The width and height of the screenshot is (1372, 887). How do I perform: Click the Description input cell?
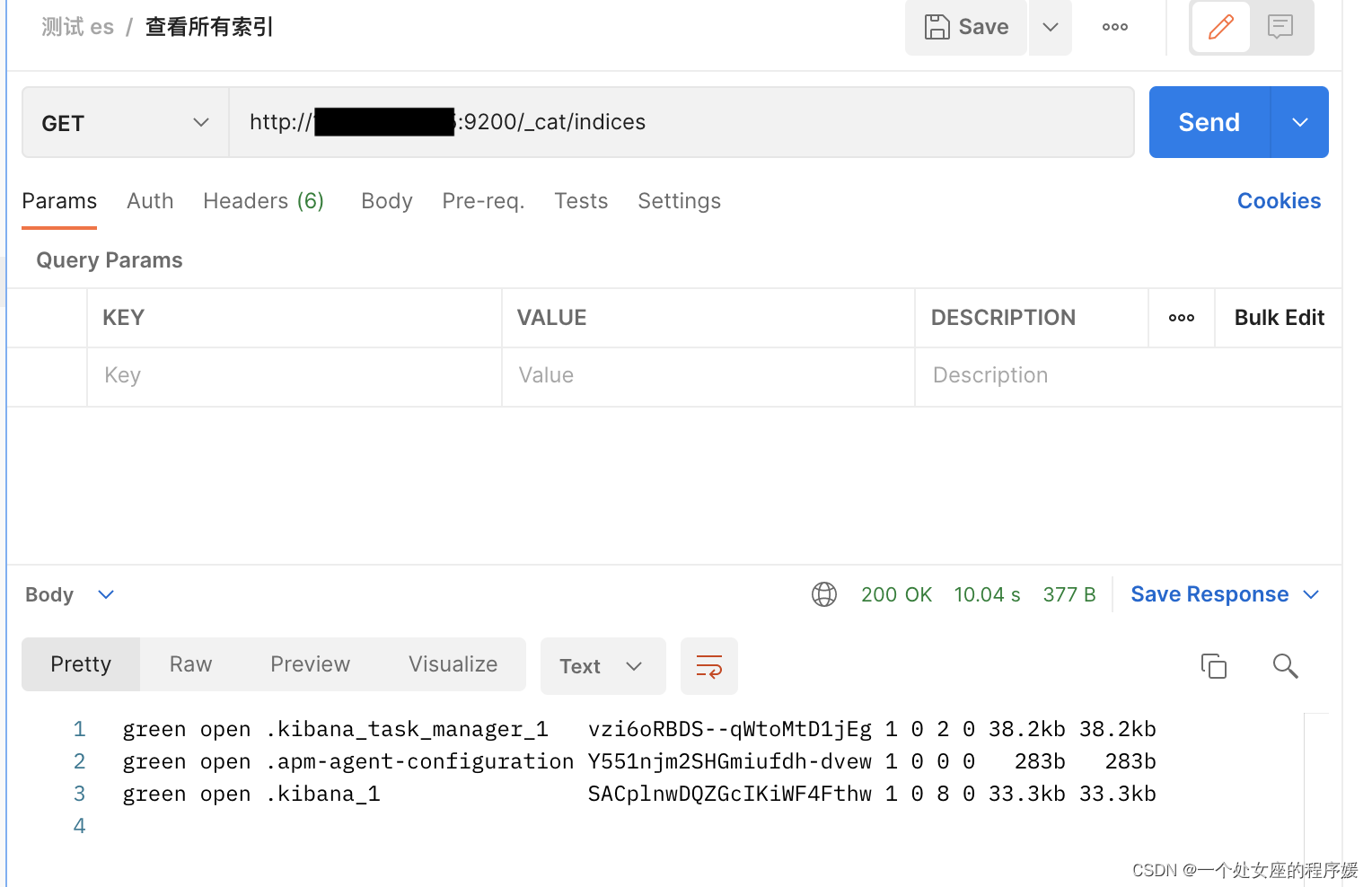pos(1129,375)
